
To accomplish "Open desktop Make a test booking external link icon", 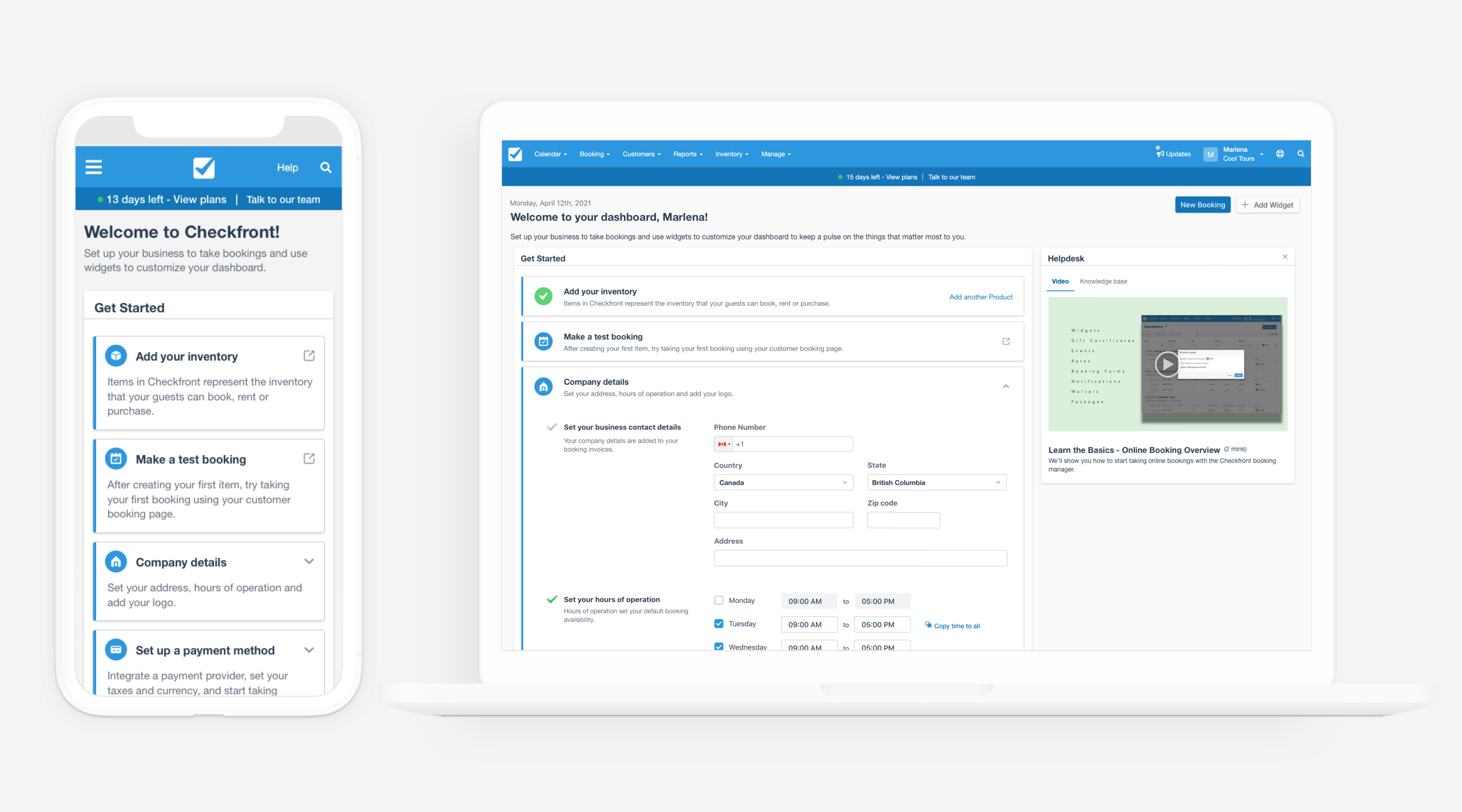I will [x=1006, y=342].
